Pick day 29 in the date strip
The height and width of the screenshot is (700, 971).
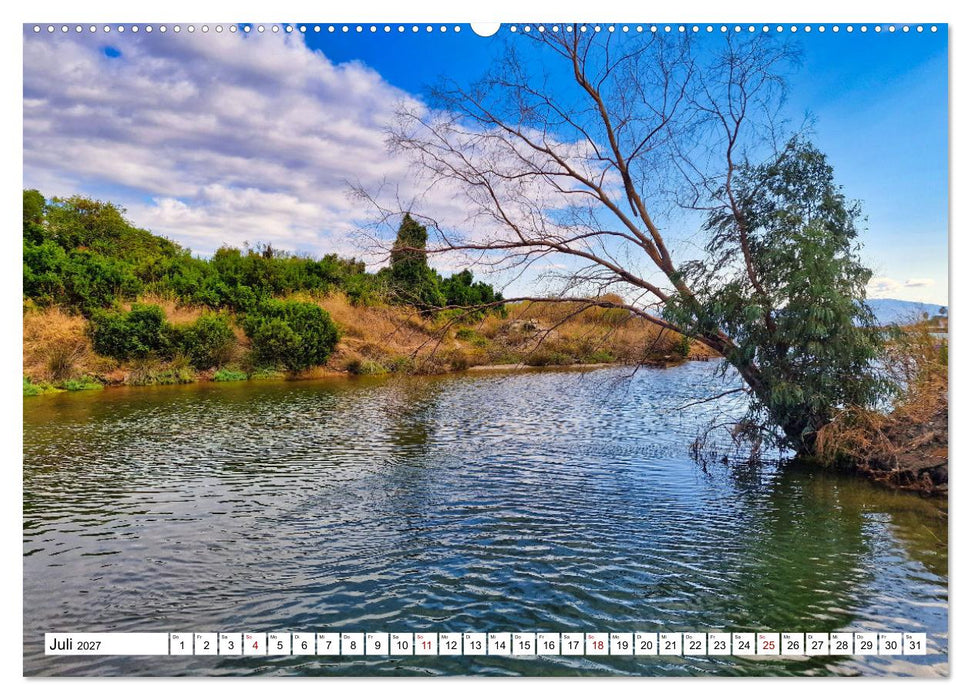click(x=866, y=644)
